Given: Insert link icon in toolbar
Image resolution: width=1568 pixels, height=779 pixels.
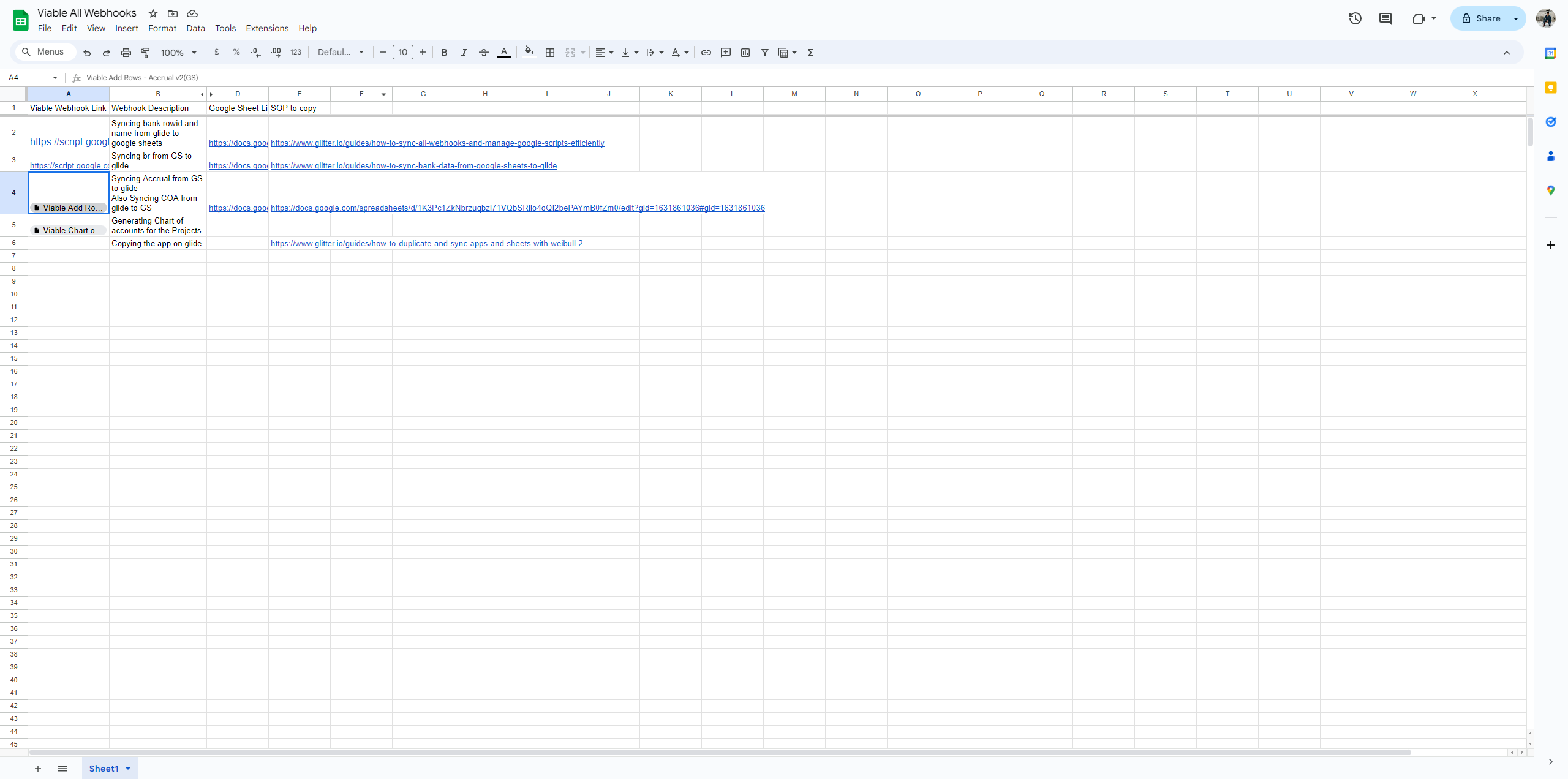Looking at the screenshot, I should (706, 53).
